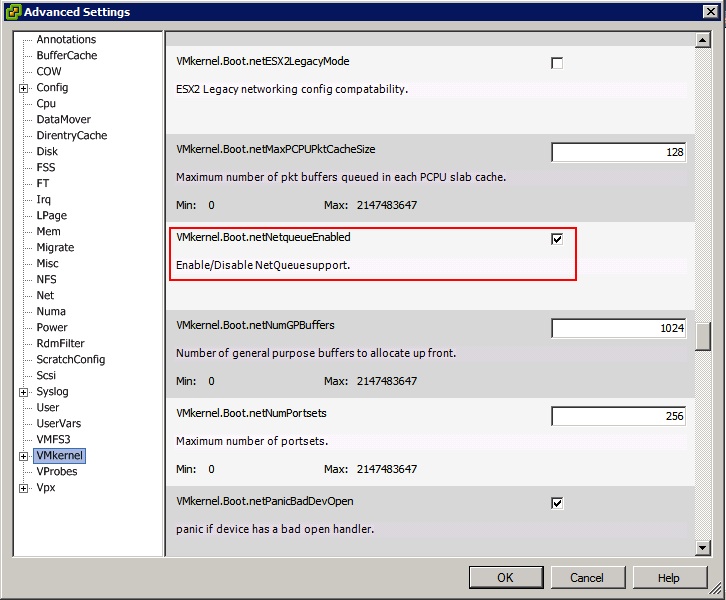This screenshot has height=600, width=726.
Task: Click OK to apply settings
Action: click(506, 577)
